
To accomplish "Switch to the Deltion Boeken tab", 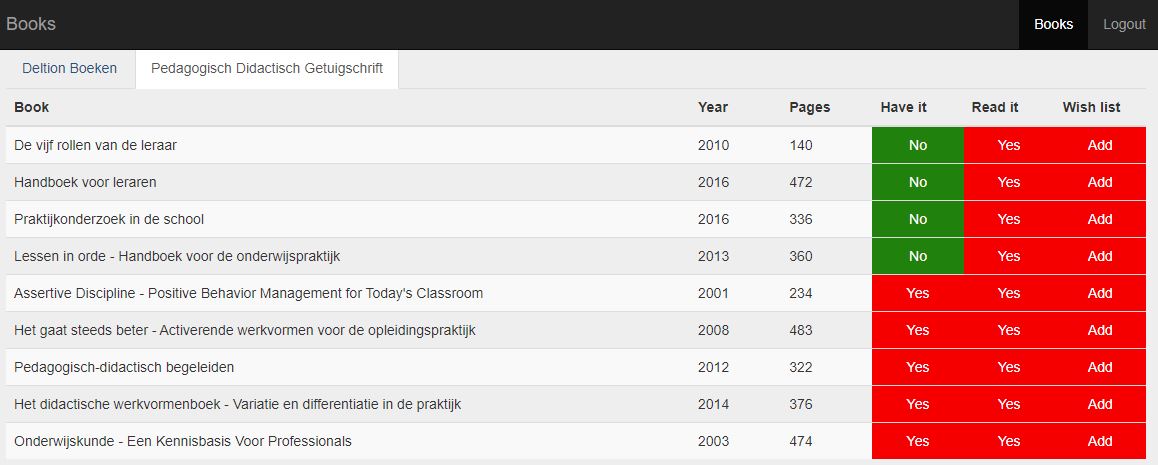I will pos(69,69).
